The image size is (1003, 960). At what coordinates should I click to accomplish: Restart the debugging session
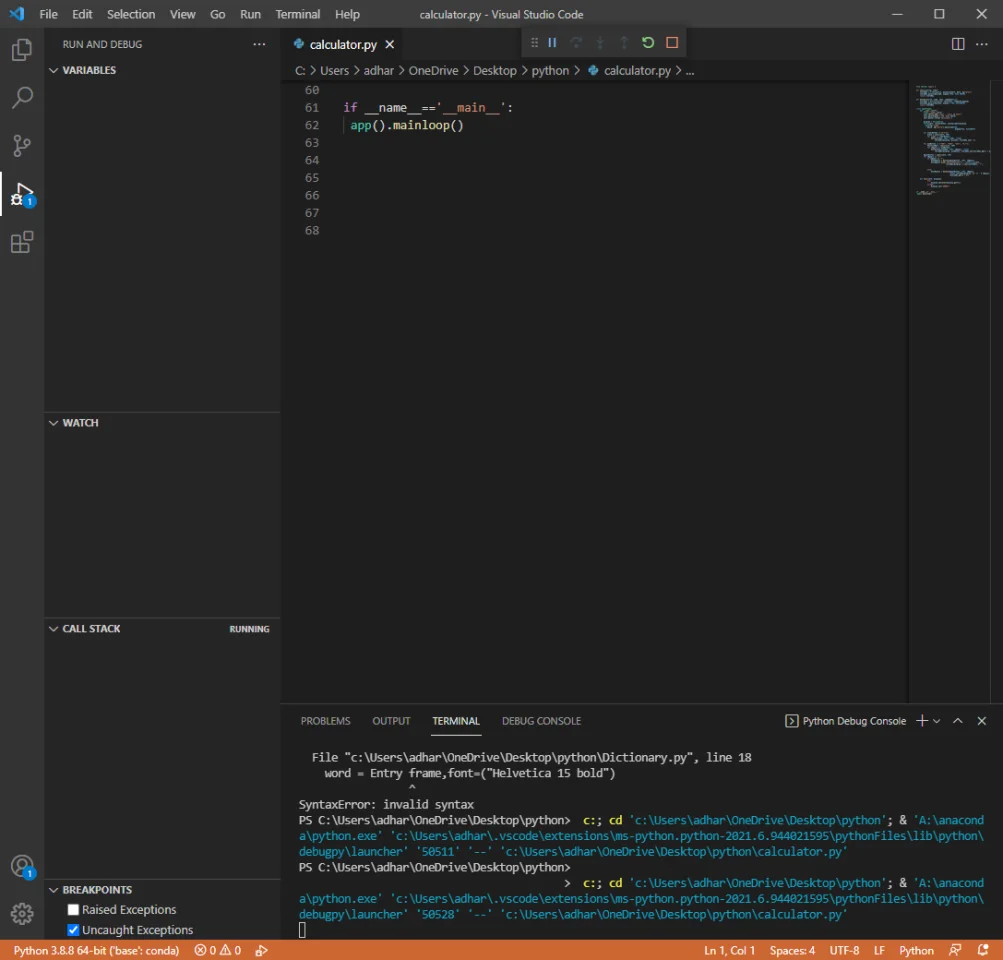click(x=648, y=43)
